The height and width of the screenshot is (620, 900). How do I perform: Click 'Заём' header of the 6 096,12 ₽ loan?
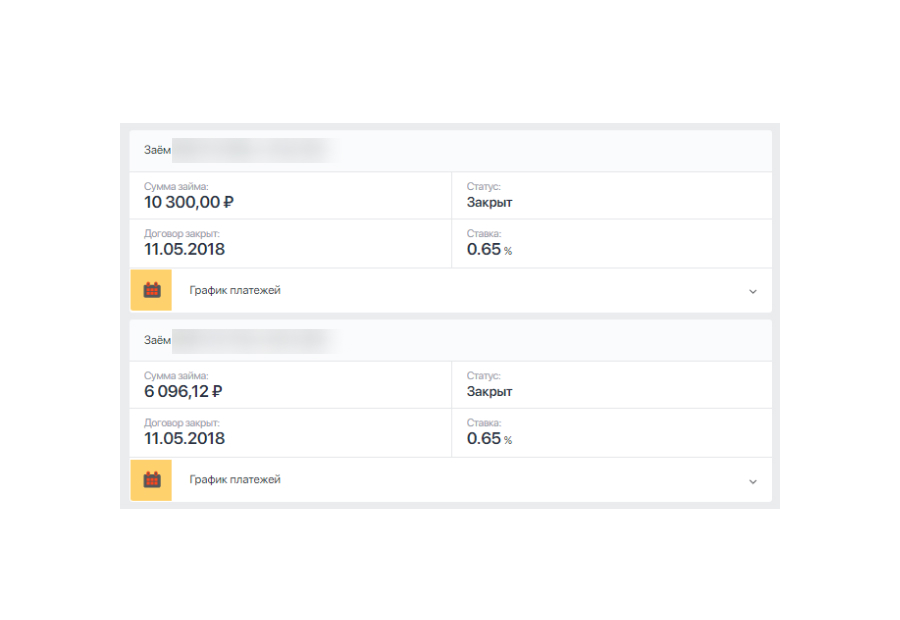pyautogui.click(x=157, y=340)
